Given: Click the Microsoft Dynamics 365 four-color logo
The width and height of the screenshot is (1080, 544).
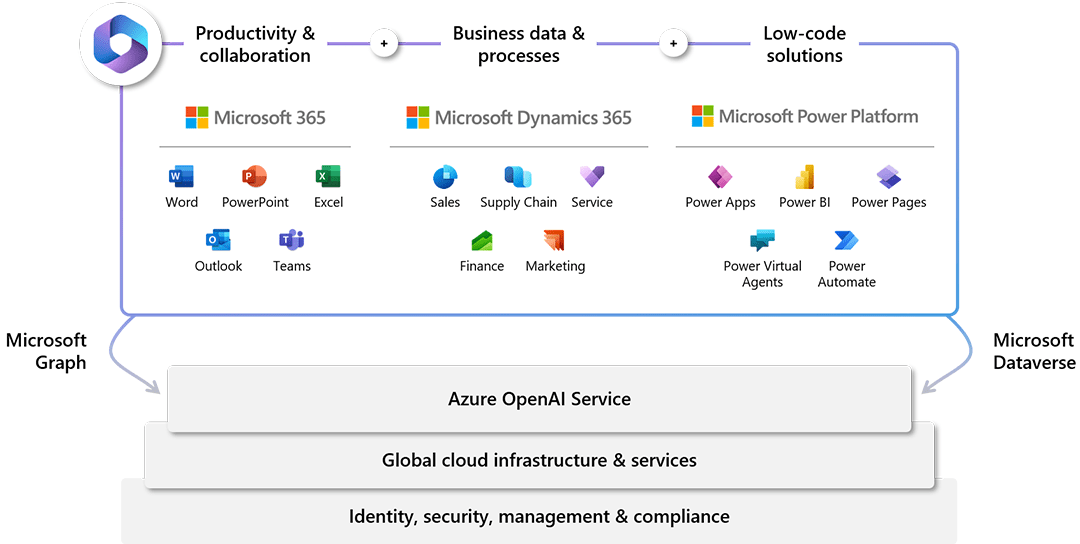Looking at the screenshot, I should coord(418,118).
